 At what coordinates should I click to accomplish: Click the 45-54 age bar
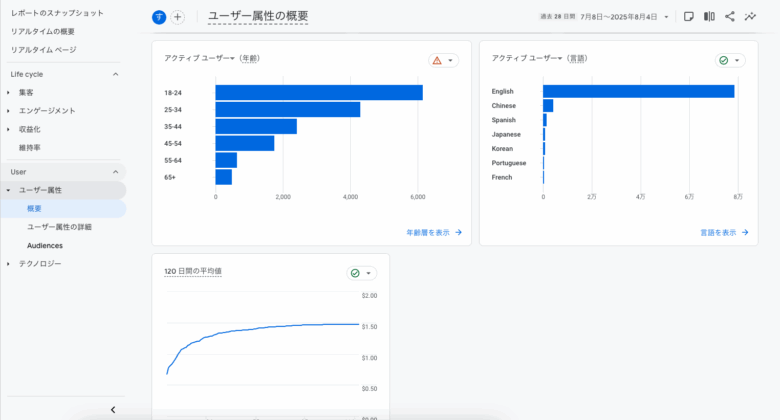(245, 143)
